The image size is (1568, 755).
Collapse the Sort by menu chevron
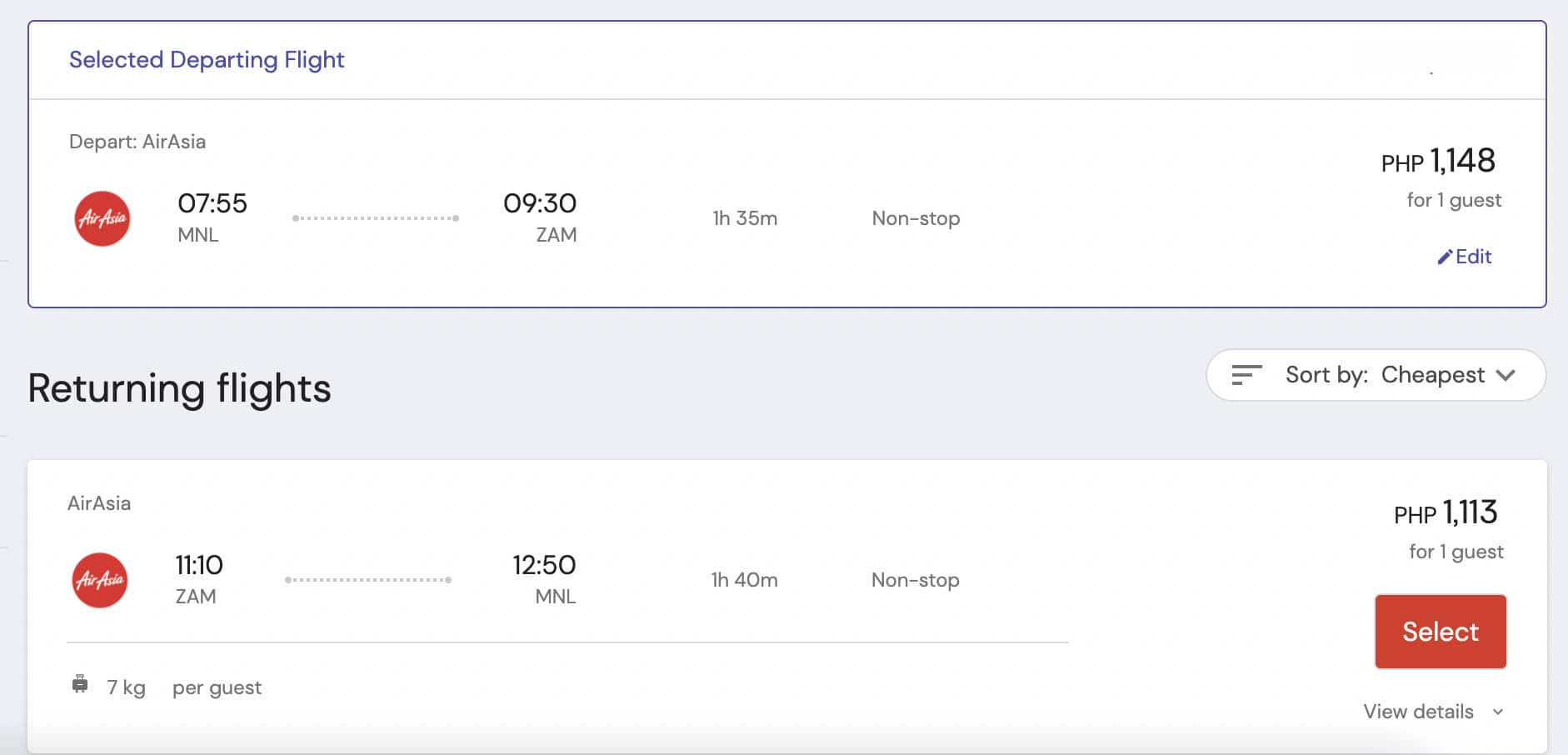[1505, 376]
